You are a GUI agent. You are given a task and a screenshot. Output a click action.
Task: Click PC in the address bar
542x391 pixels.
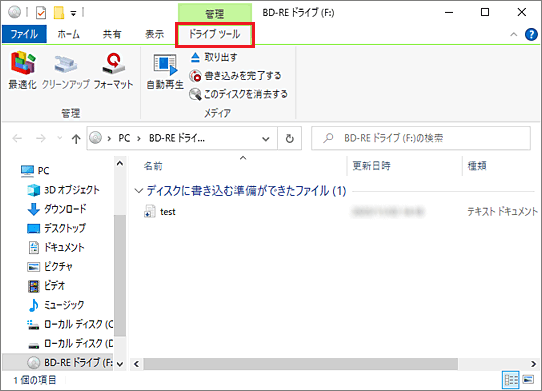[x=124, y=138]
